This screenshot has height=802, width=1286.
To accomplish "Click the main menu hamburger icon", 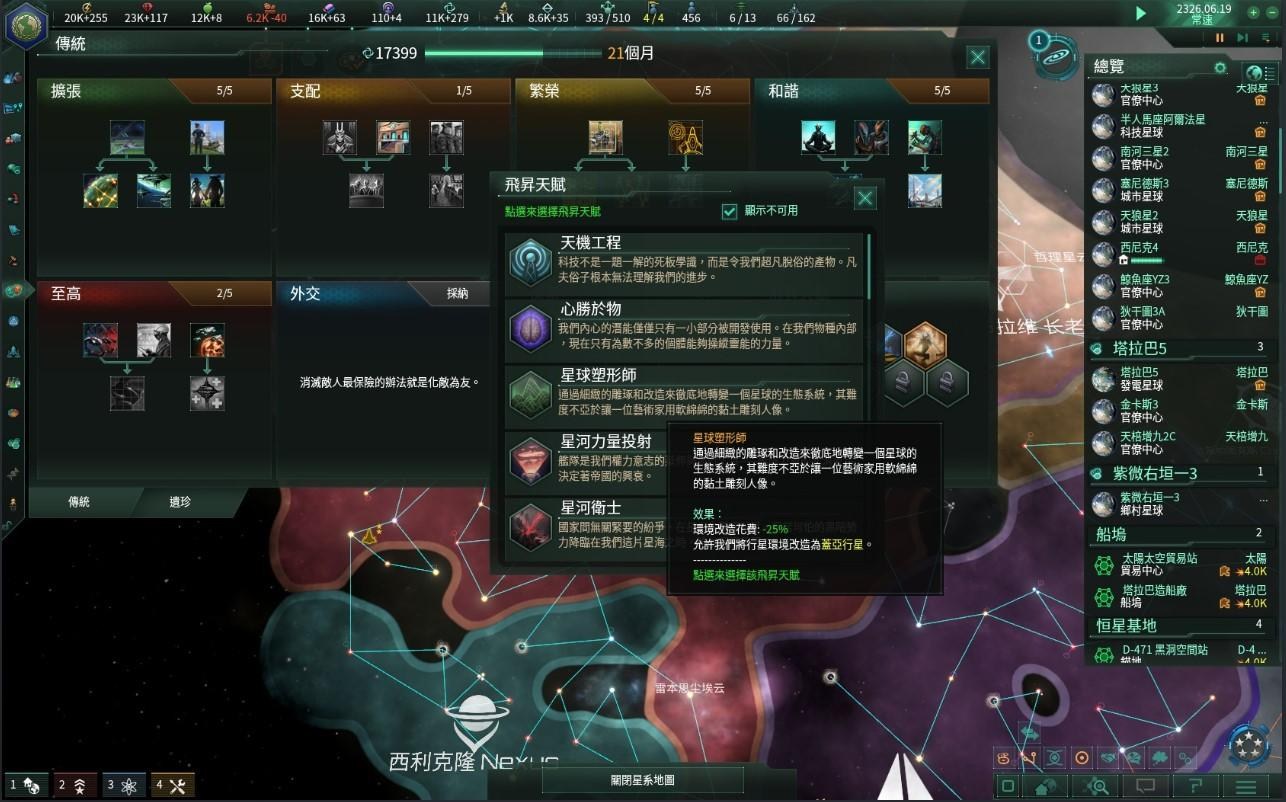I will tap(1246, 786).
